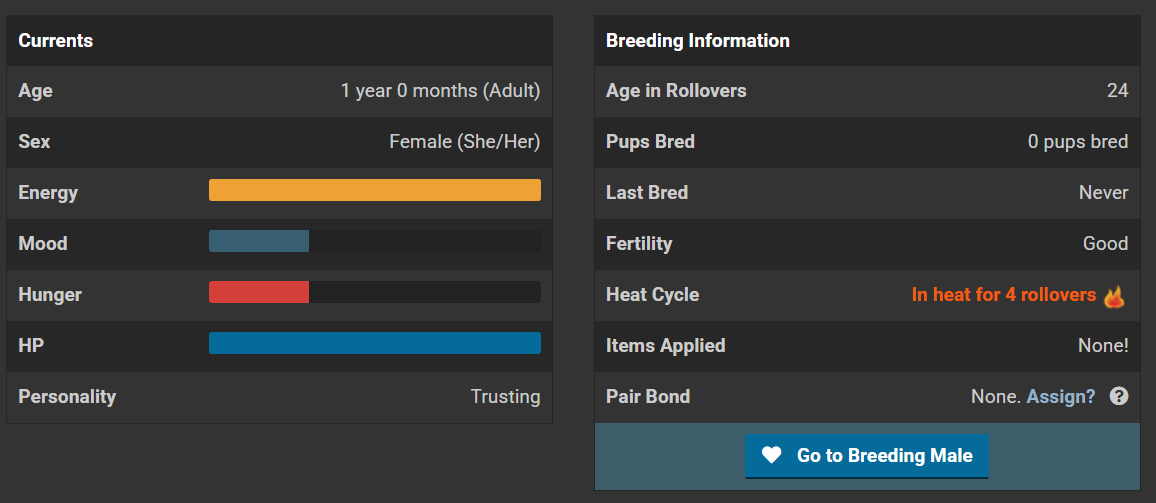Screen dimensions: 1156x503
Task: Click the Fertility value Good
Action: click(1105, 243)
